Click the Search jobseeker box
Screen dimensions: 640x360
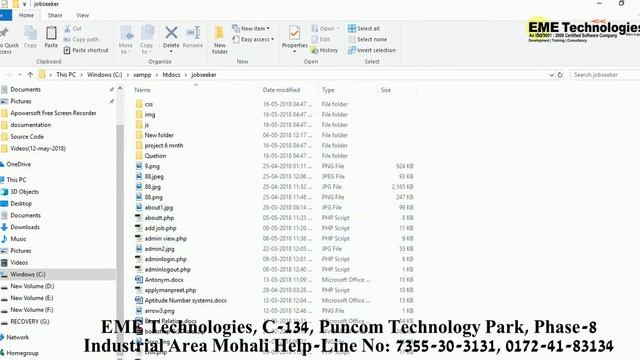pyautogui.click(x=605, y=75)
